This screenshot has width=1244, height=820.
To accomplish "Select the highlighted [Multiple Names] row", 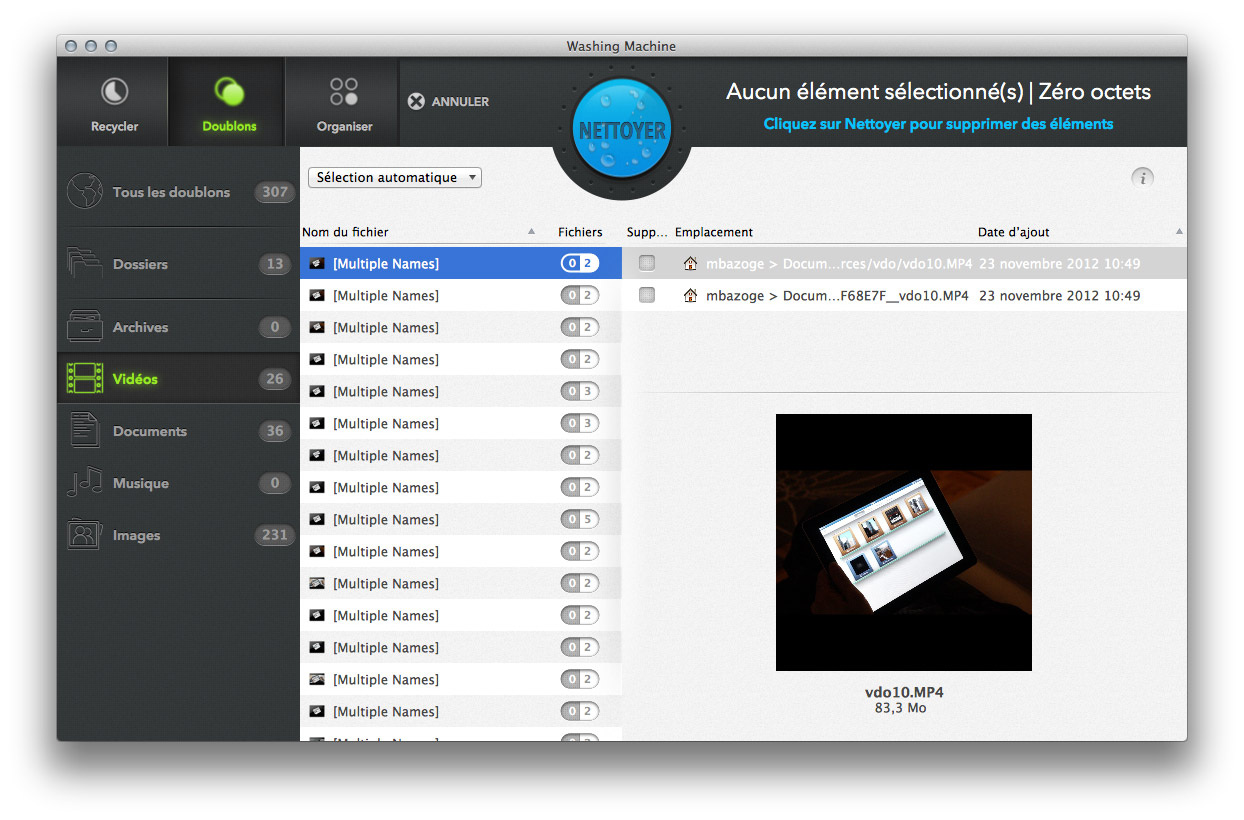I will click(x=461, y=264).
